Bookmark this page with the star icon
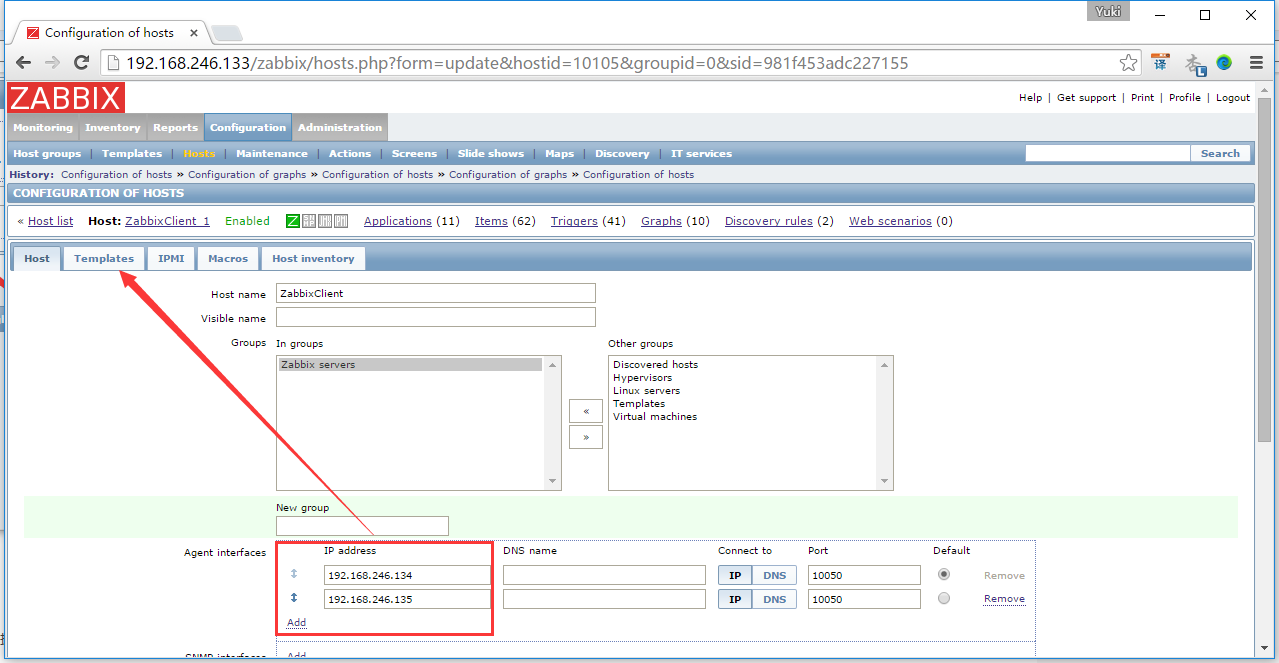Viewport: 1279px width, 663px height. coord(1128,63)
